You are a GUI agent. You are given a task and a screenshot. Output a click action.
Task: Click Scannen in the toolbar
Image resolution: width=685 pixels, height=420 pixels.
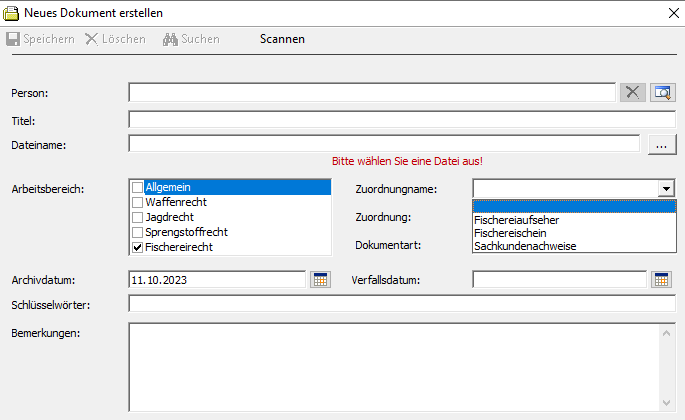282,39
